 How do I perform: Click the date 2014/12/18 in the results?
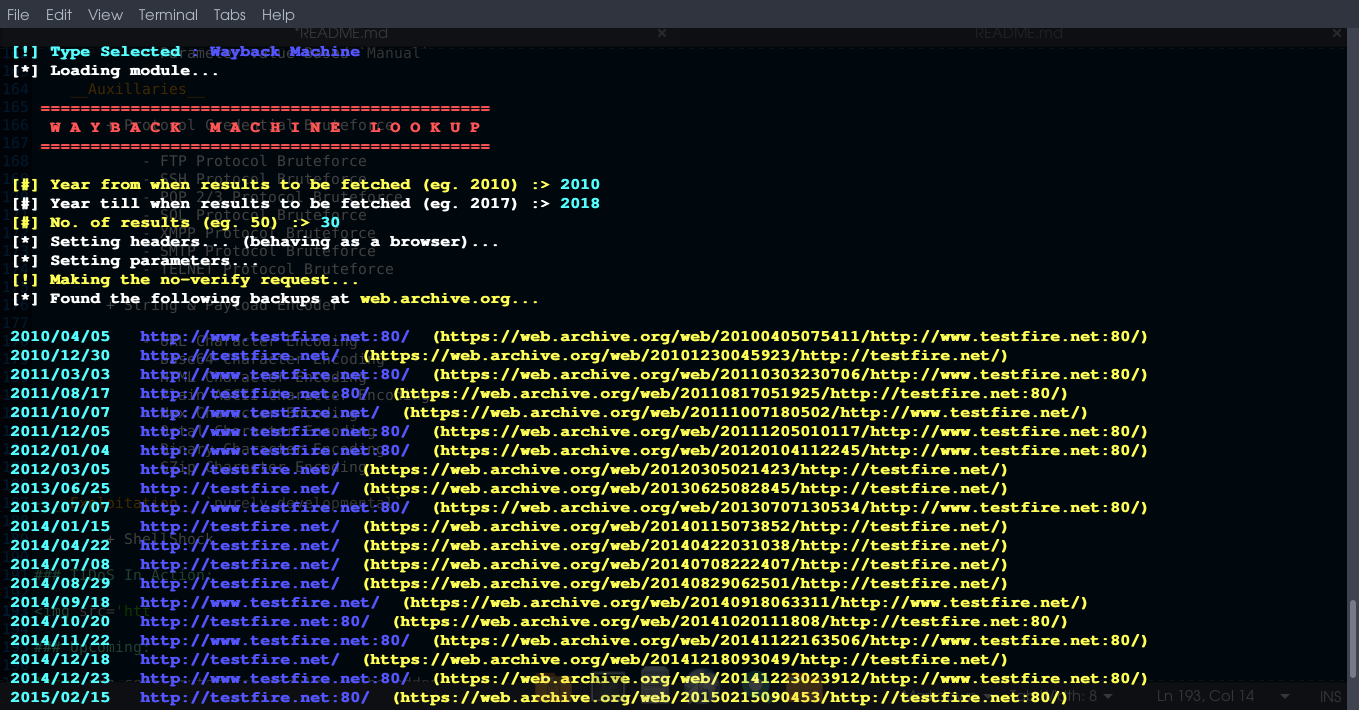(x=60, y=660)
